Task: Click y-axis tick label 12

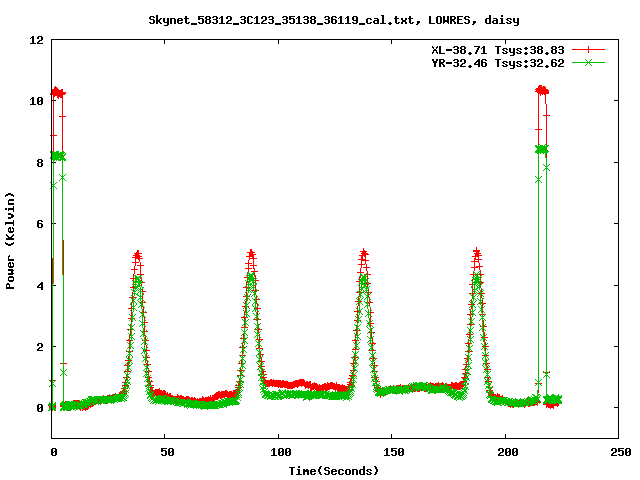Action: pos(36,40)
